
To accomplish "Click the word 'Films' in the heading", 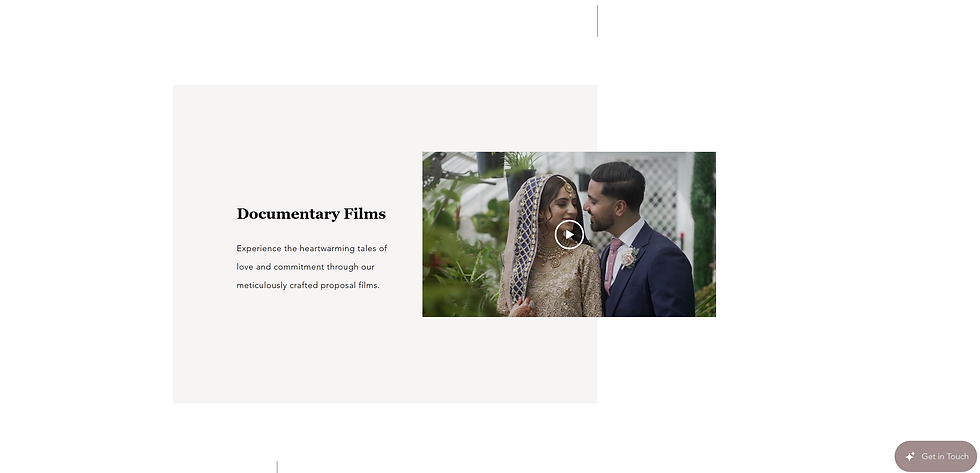I will 364,214.
